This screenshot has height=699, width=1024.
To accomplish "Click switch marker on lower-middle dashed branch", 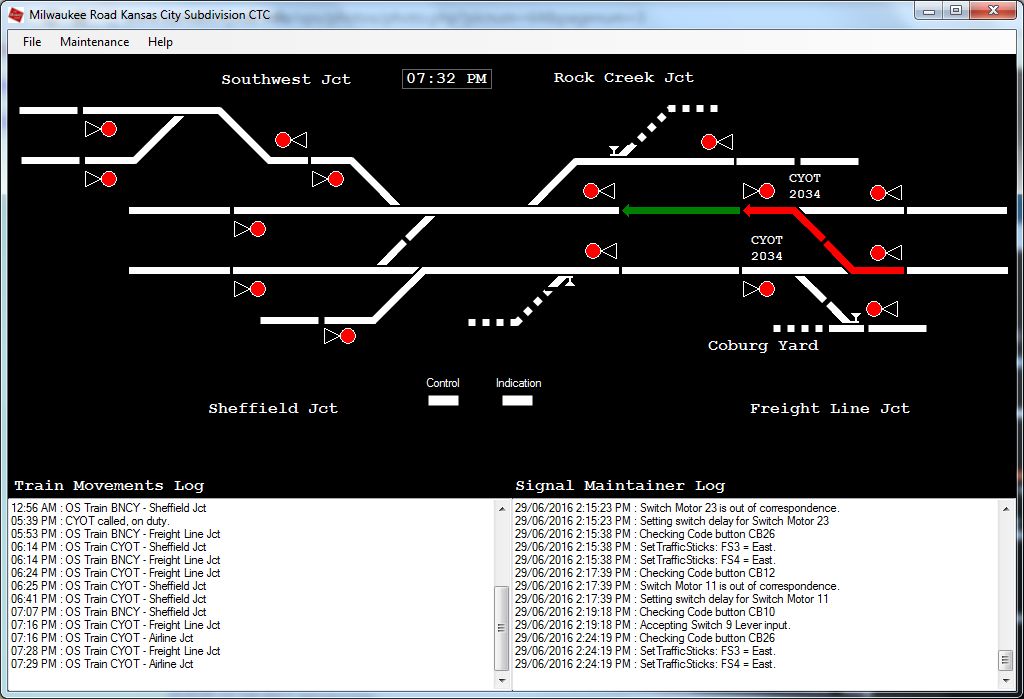I will (x=569, y=282).
